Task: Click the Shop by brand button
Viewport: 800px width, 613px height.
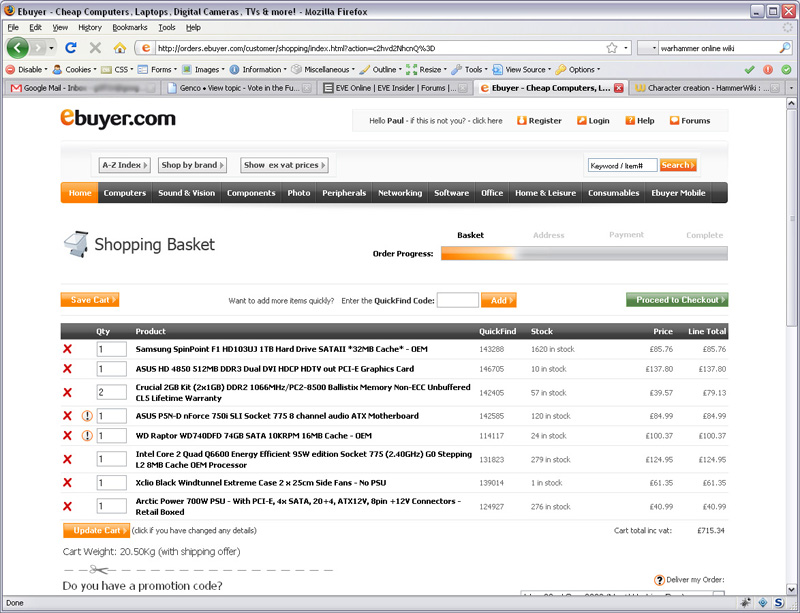Action: [x=192, y=165]
